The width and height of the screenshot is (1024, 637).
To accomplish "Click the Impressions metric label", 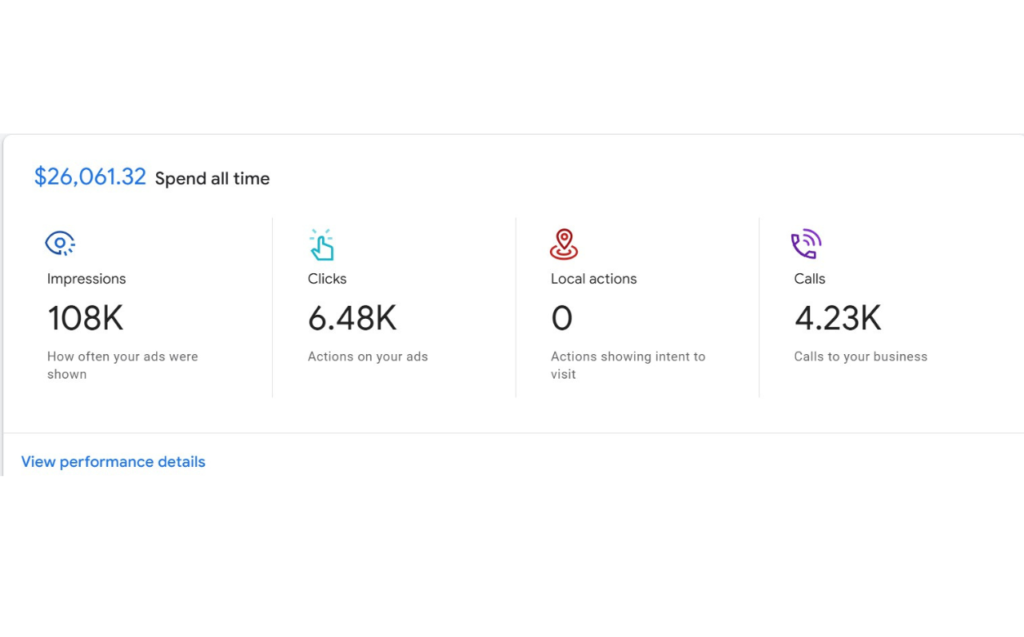I will 87,279.
